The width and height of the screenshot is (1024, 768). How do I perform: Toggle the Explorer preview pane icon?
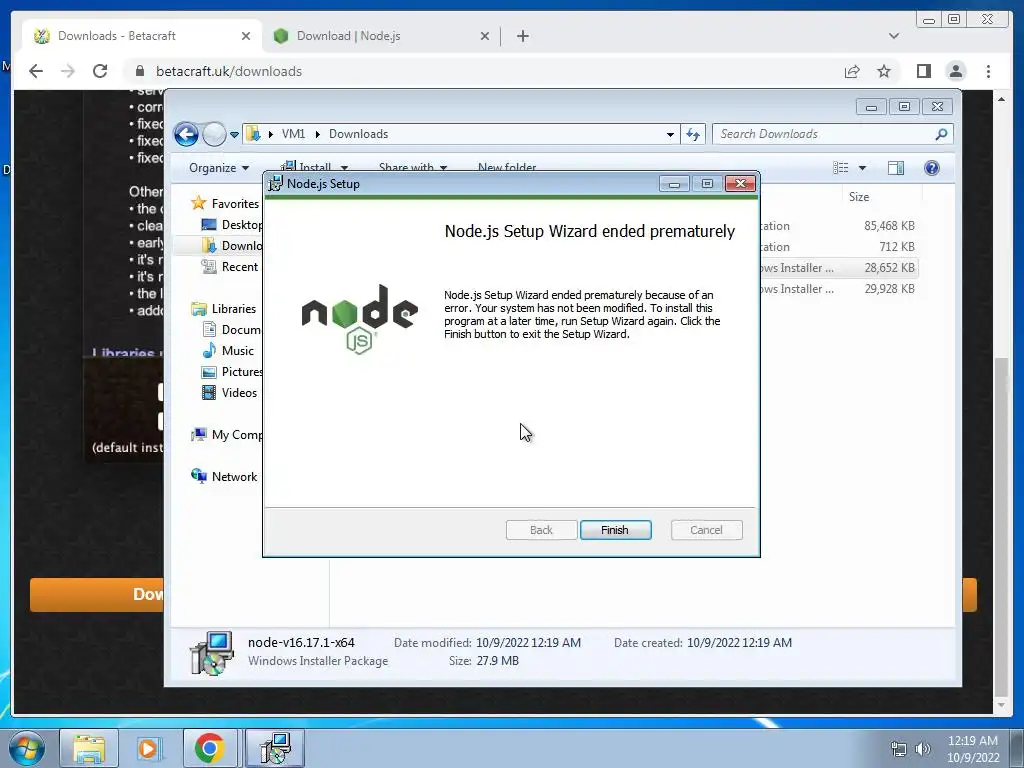click(895, 168)
